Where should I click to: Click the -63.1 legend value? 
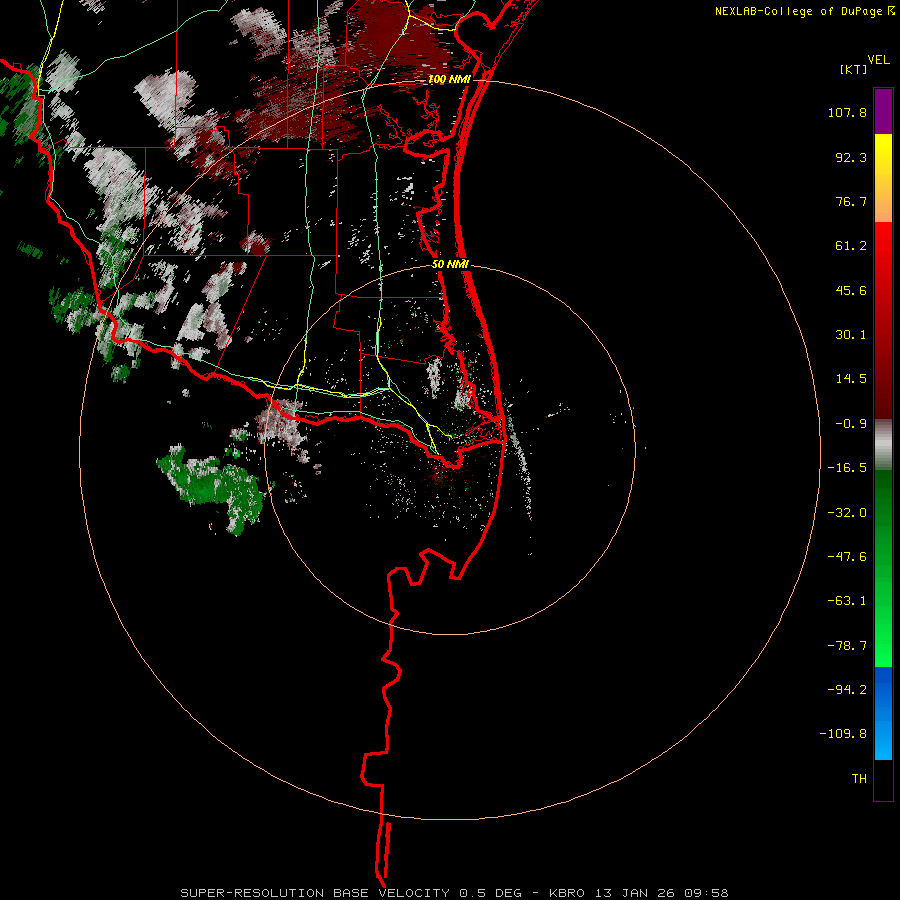coord(847,601)
